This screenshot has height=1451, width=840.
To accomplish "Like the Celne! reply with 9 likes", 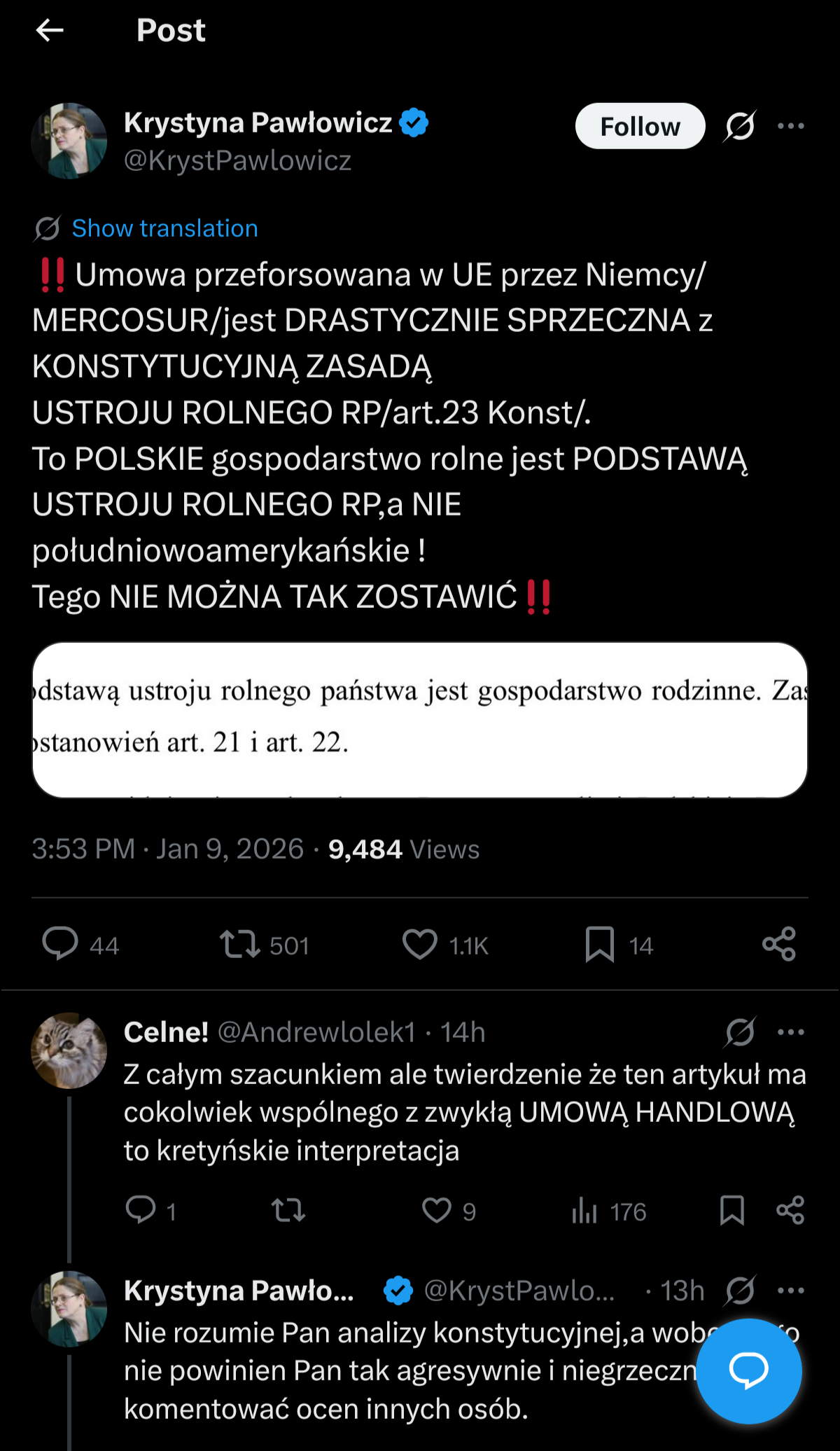I will [x=437, y=1210].
